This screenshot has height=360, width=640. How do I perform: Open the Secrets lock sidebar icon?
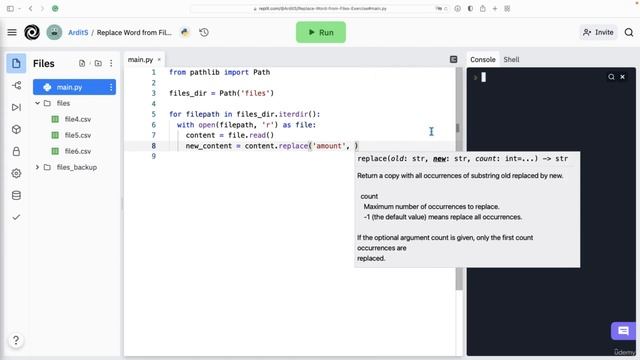16,151
